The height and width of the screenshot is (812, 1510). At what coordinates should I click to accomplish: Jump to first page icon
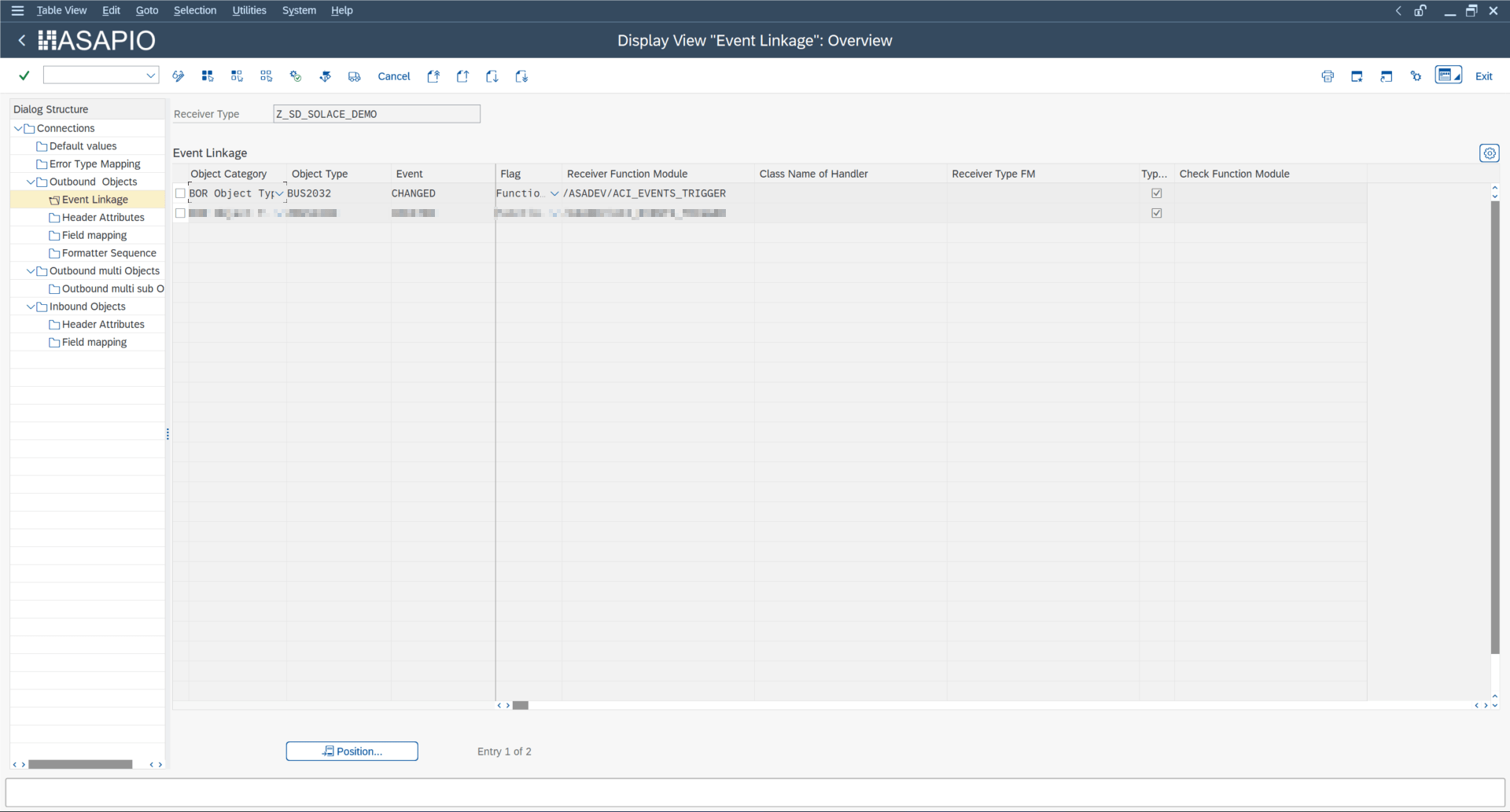click(433, 76)
